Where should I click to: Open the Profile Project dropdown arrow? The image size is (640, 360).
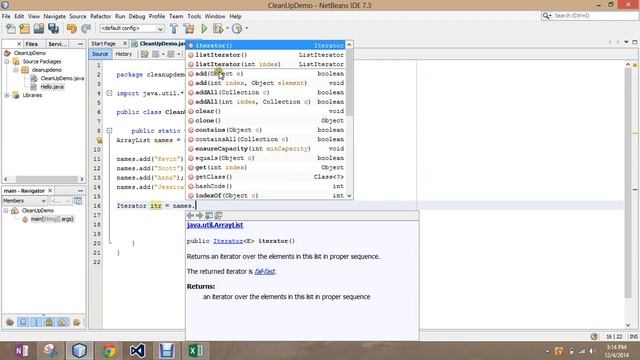coord(246,29)
